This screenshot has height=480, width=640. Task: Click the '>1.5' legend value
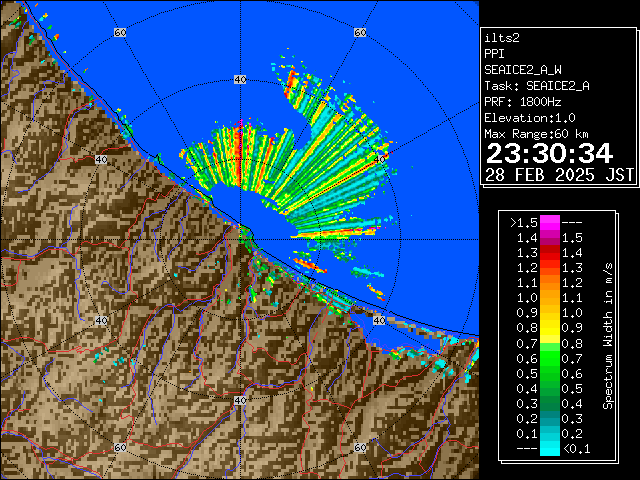pyautogui.click(x=524, y=223)
